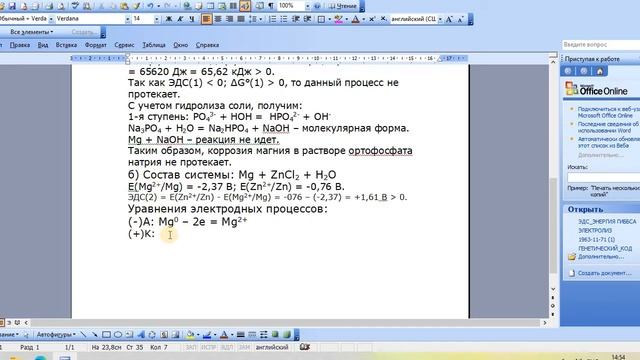
Task: Align text left button
Action: point(206,19)
